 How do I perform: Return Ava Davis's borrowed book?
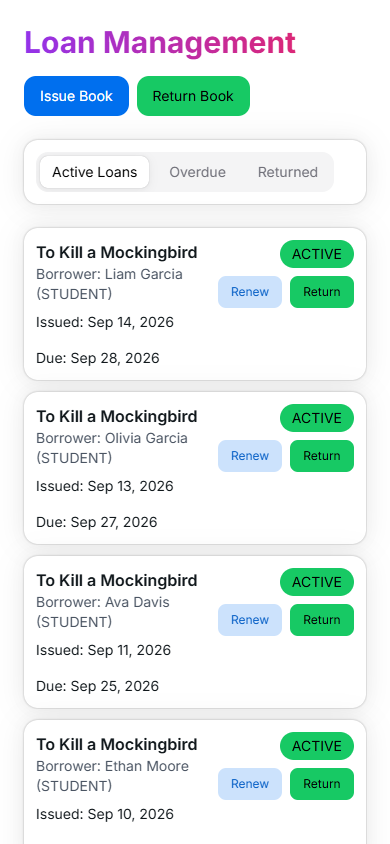click(x=322, y=620)
